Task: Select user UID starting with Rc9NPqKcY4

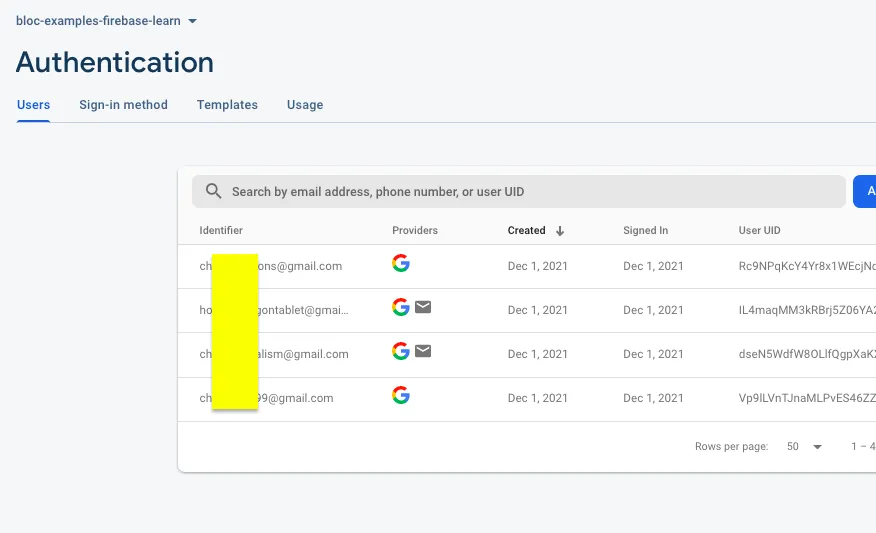Action: click(x=806, y=266)
